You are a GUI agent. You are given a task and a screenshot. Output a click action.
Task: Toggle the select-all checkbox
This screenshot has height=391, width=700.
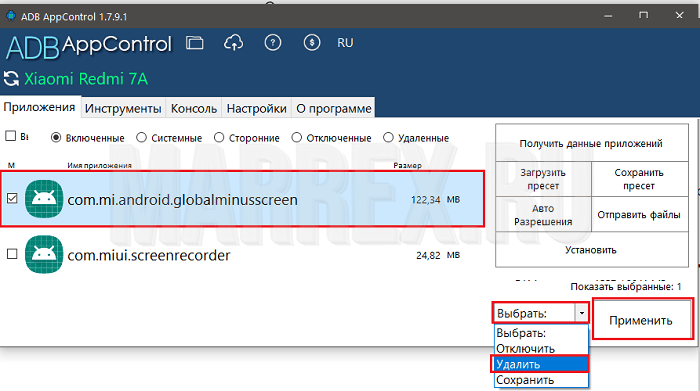pyautogui.click(x=11, y=136)
